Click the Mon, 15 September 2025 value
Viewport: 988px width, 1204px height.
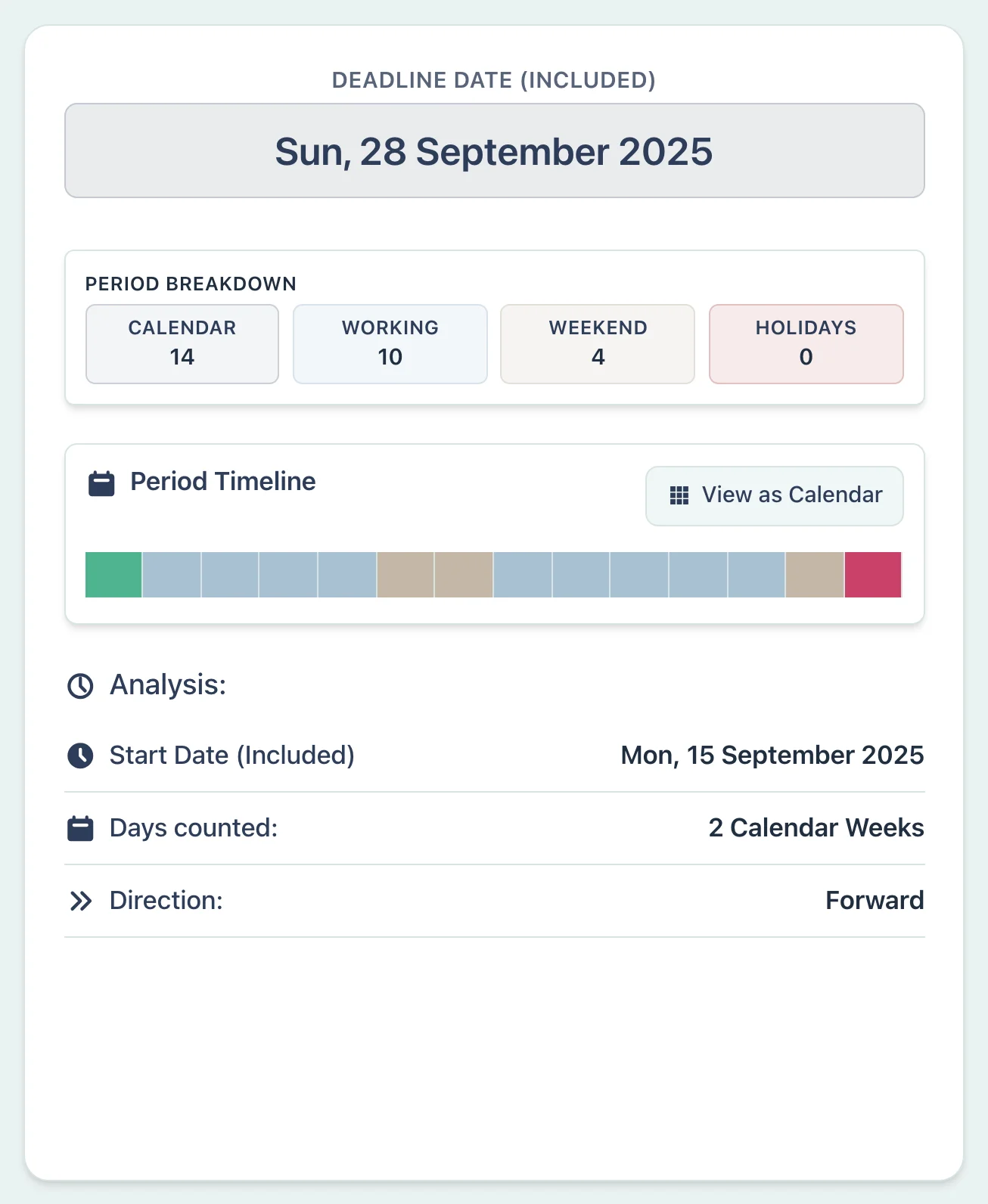coord(771,754)
